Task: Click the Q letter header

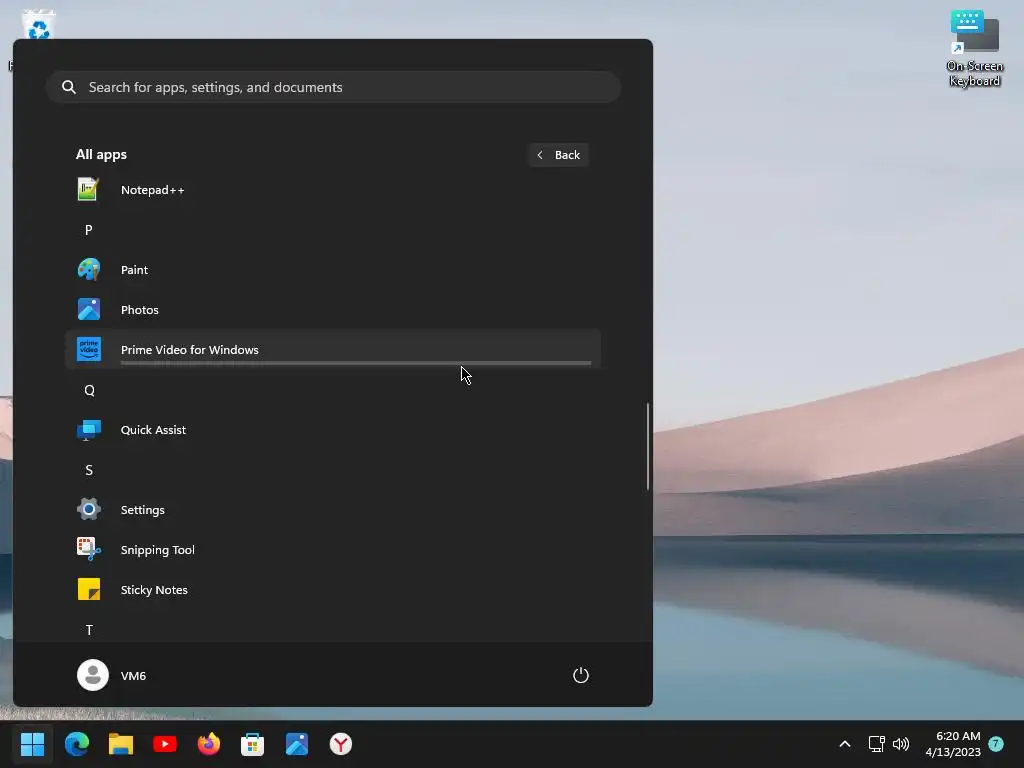Action: [89, 390]
